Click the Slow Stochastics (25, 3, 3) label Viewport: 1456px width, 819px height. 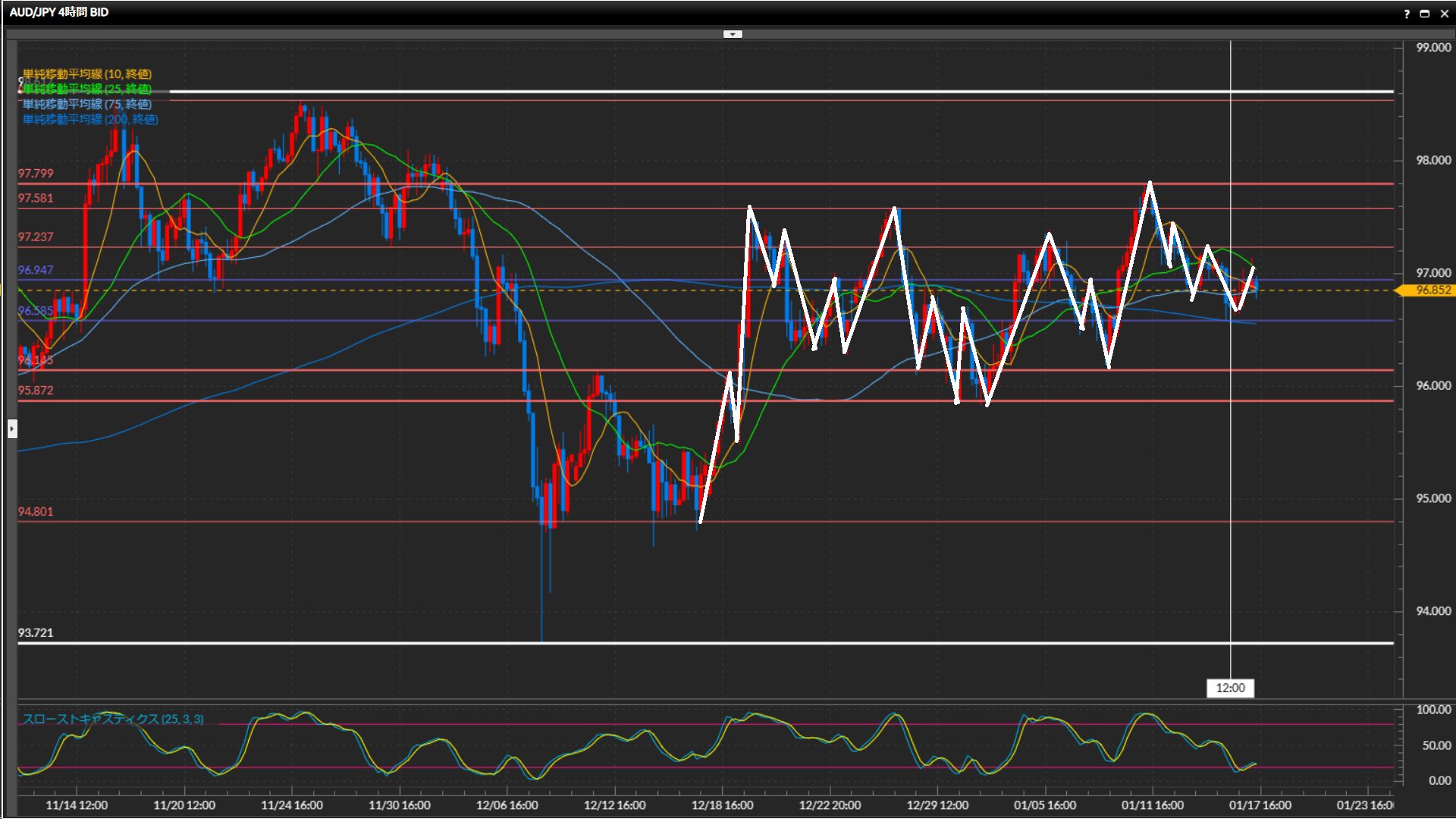(113, 719)
